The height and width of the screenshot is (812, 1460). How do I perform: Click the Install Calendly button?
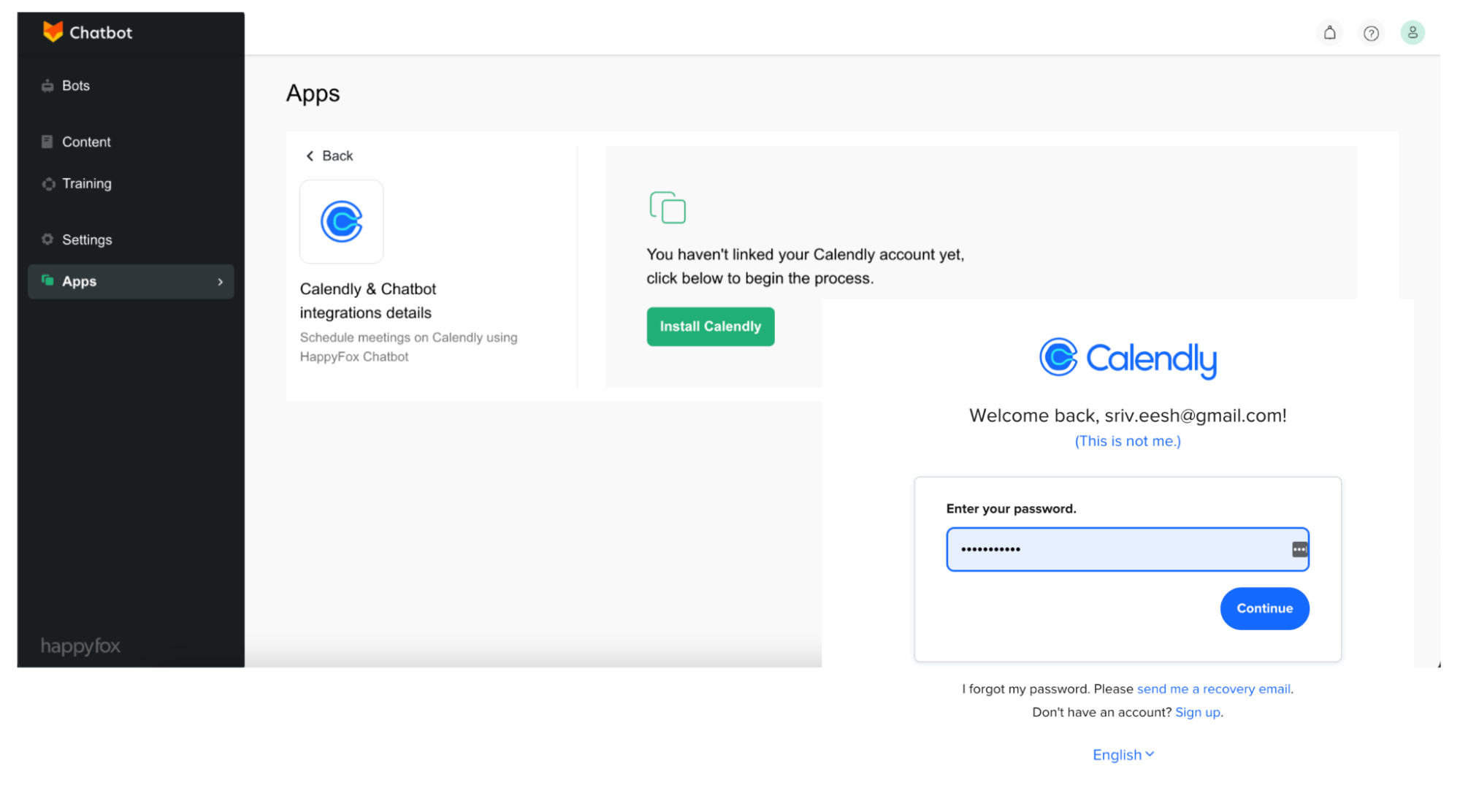[x=710, y=326]
